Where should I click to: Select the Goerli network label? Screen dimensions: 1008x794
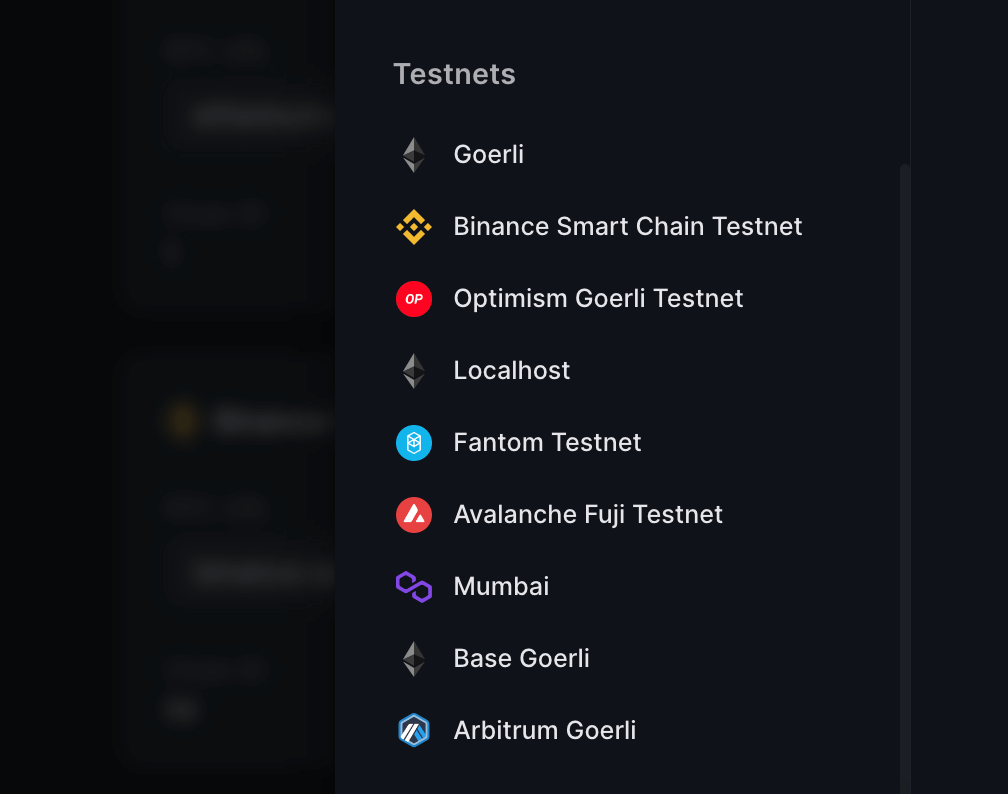(488, 155)
